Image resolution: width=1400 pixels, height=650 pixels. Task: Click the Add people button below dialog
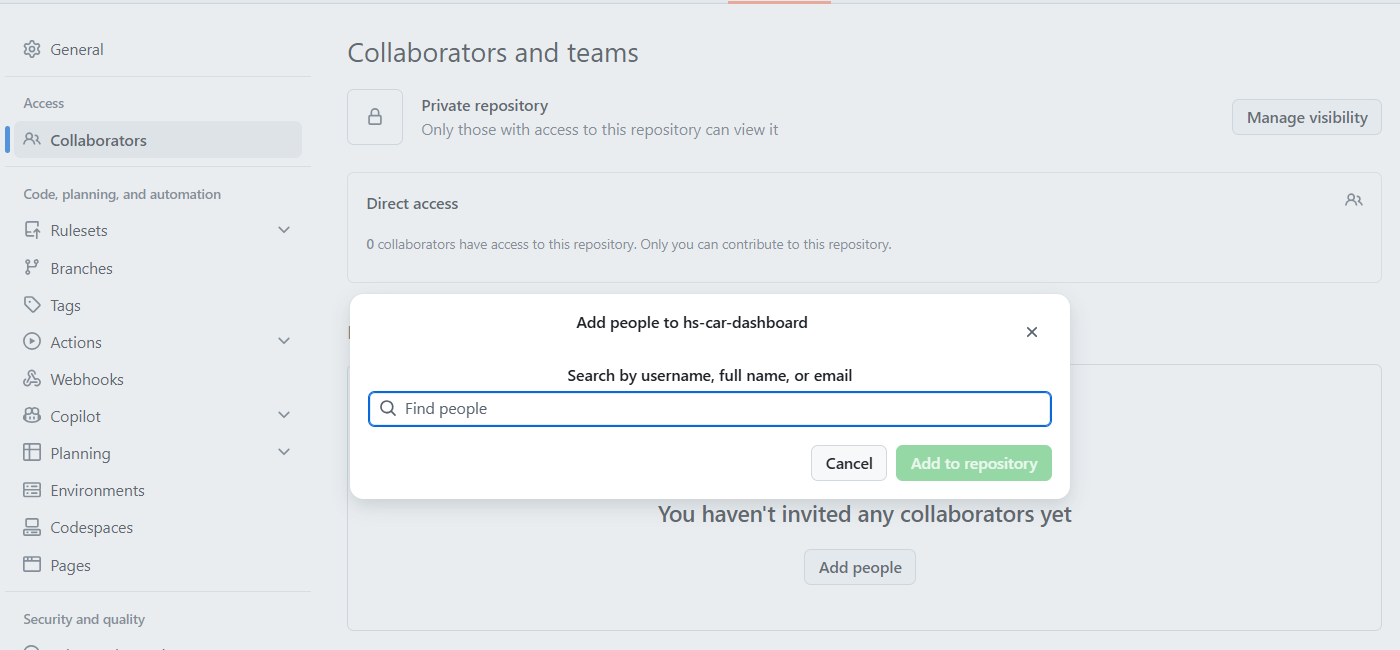860,567
